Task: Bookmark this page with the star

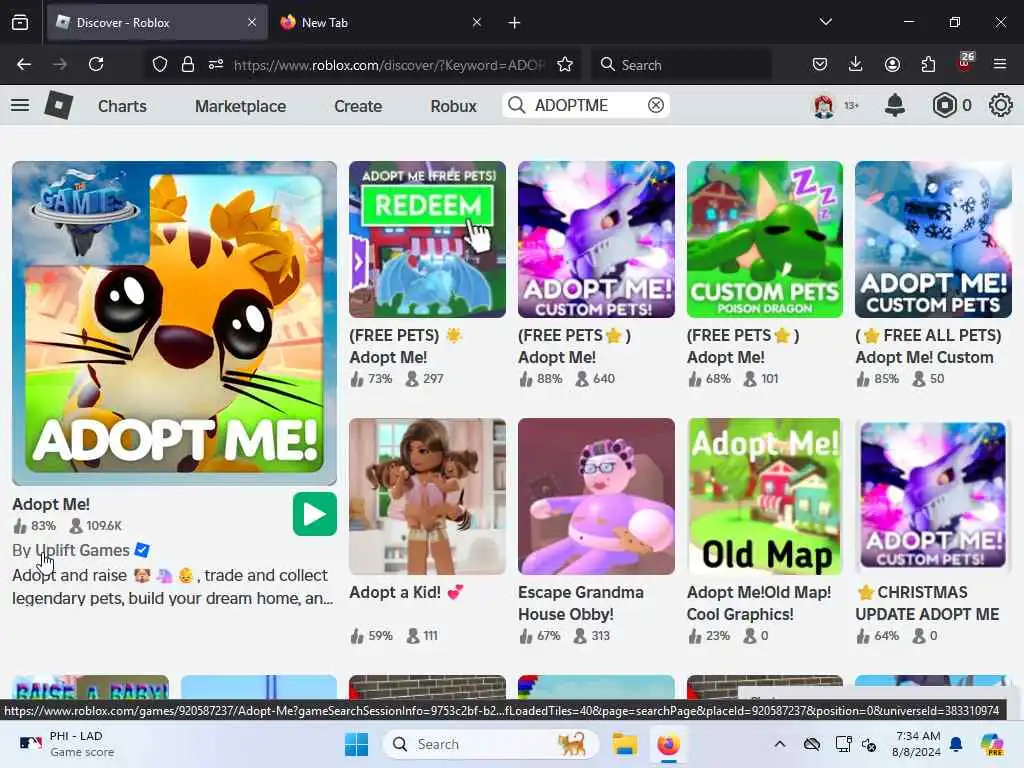Action: (565, 65)
